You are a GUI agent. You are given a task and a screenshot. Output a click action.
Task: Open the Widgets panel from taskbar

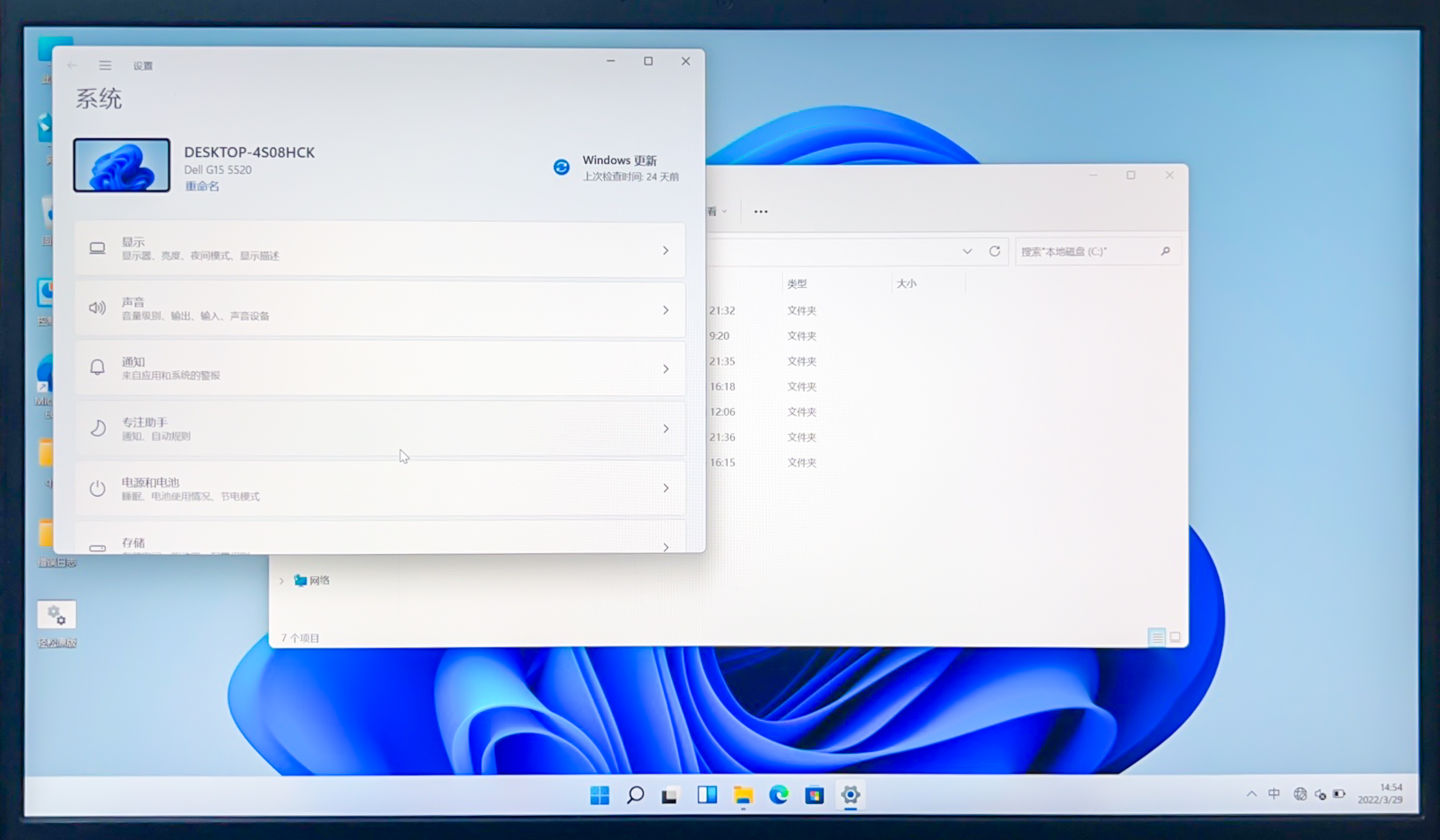pyautogui.click(x=707, y=795)
